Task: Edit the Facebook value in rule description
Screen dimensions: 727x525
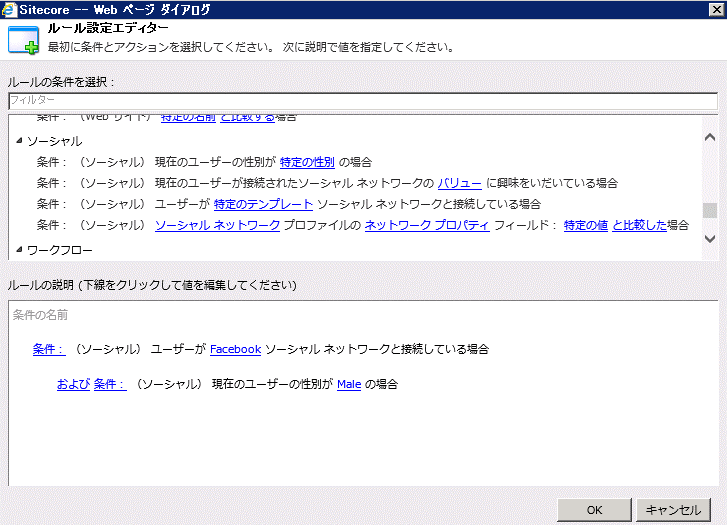Action: 235,349
